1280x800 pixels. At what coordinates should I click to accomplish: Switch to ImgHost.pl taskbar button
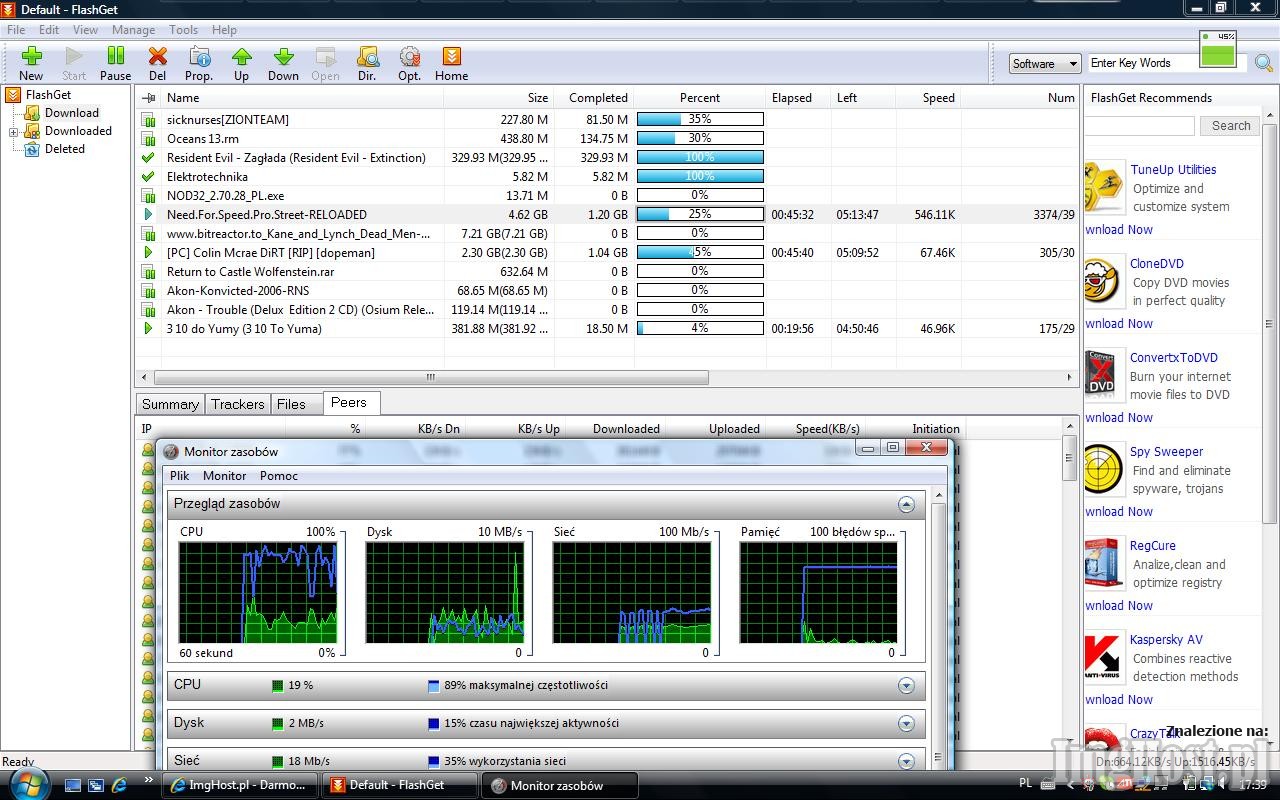[x=240, y=785]
